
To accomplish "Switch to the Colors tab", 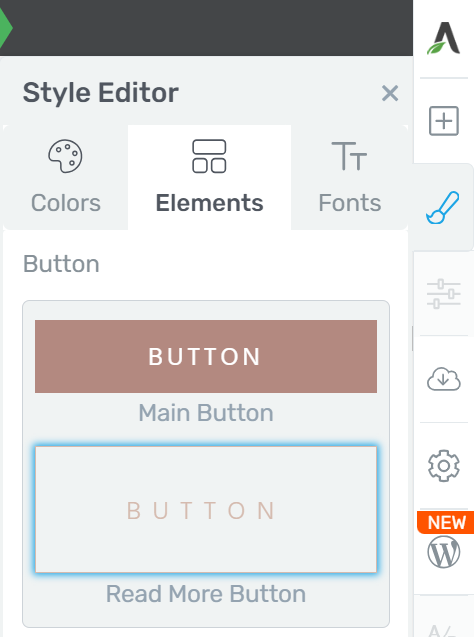I will 66,178.
